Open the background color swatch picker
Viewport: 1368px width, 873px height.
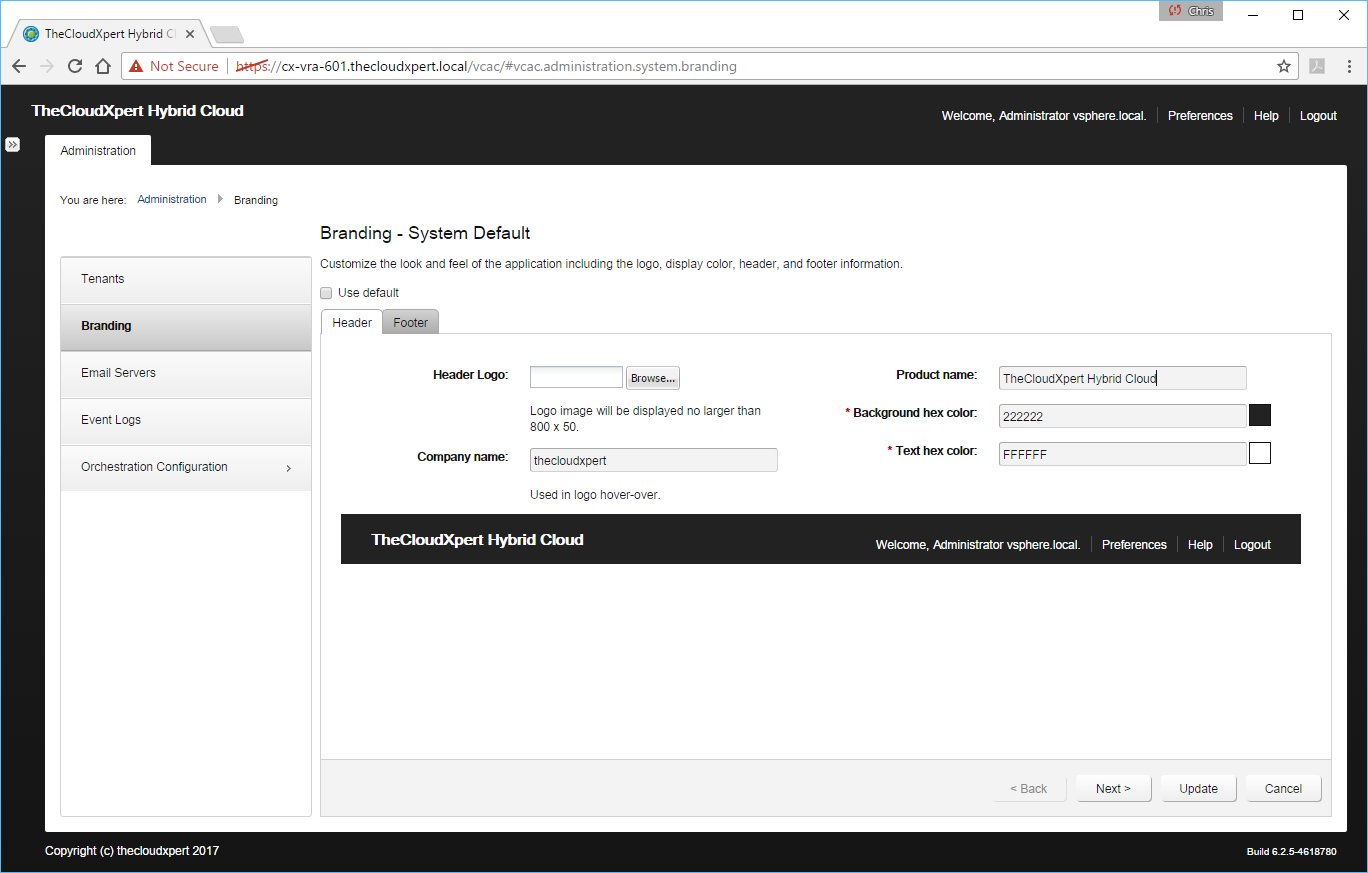pyautogui.click(x=1260, y=415)
